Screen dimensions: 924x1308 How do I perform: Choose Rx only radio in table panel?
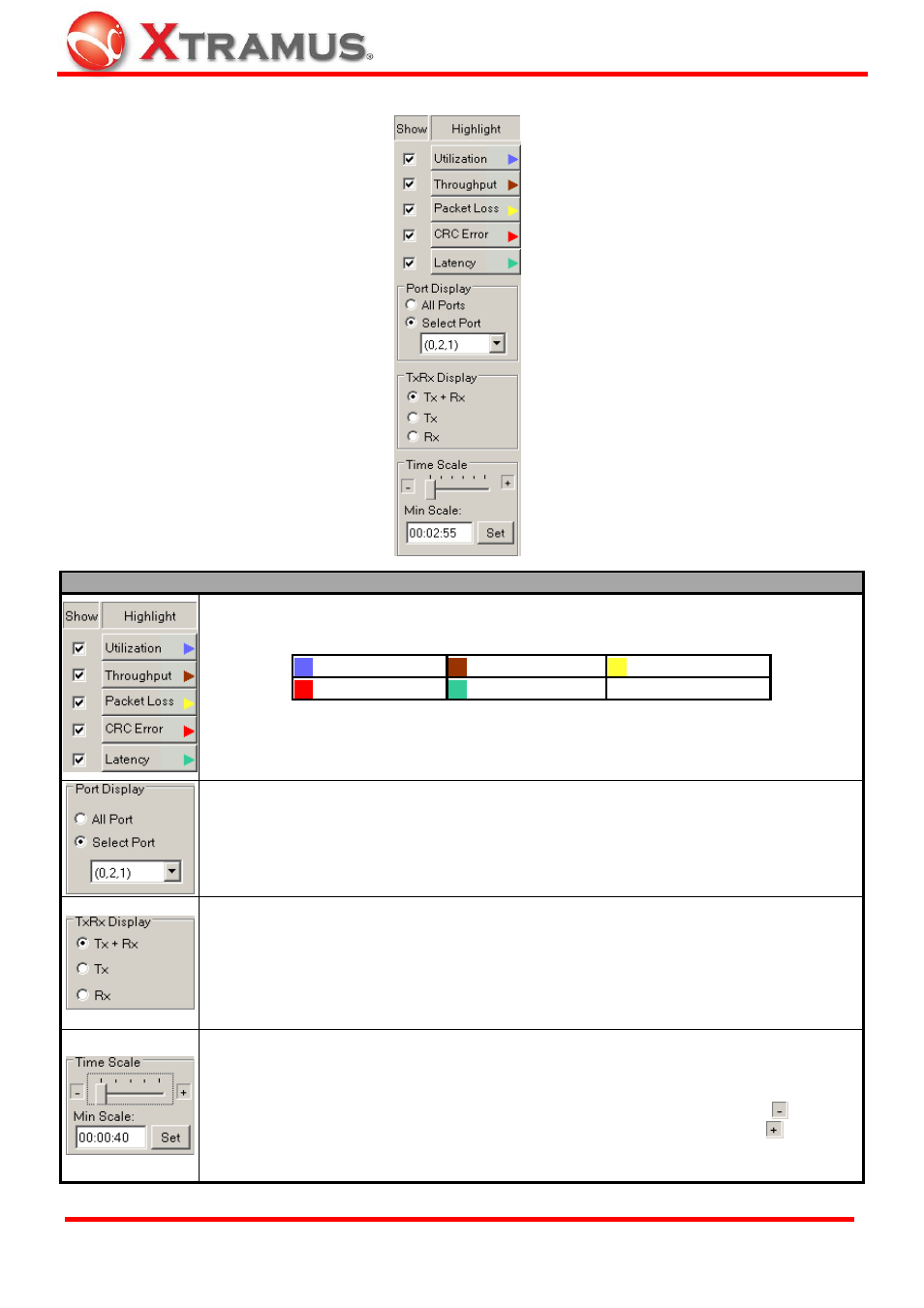(82, 995)
